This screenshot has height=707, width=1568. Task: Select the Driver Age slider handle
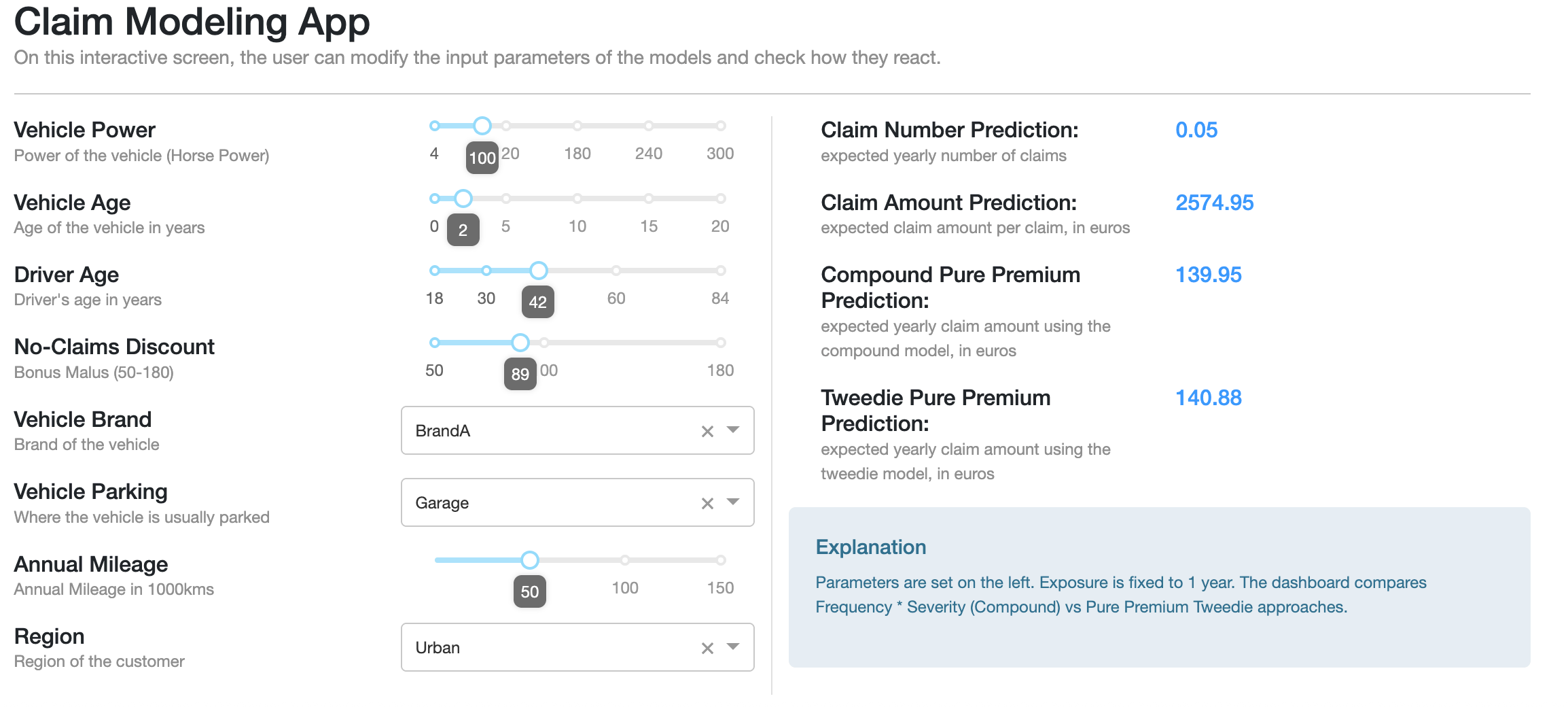(539, 270)
